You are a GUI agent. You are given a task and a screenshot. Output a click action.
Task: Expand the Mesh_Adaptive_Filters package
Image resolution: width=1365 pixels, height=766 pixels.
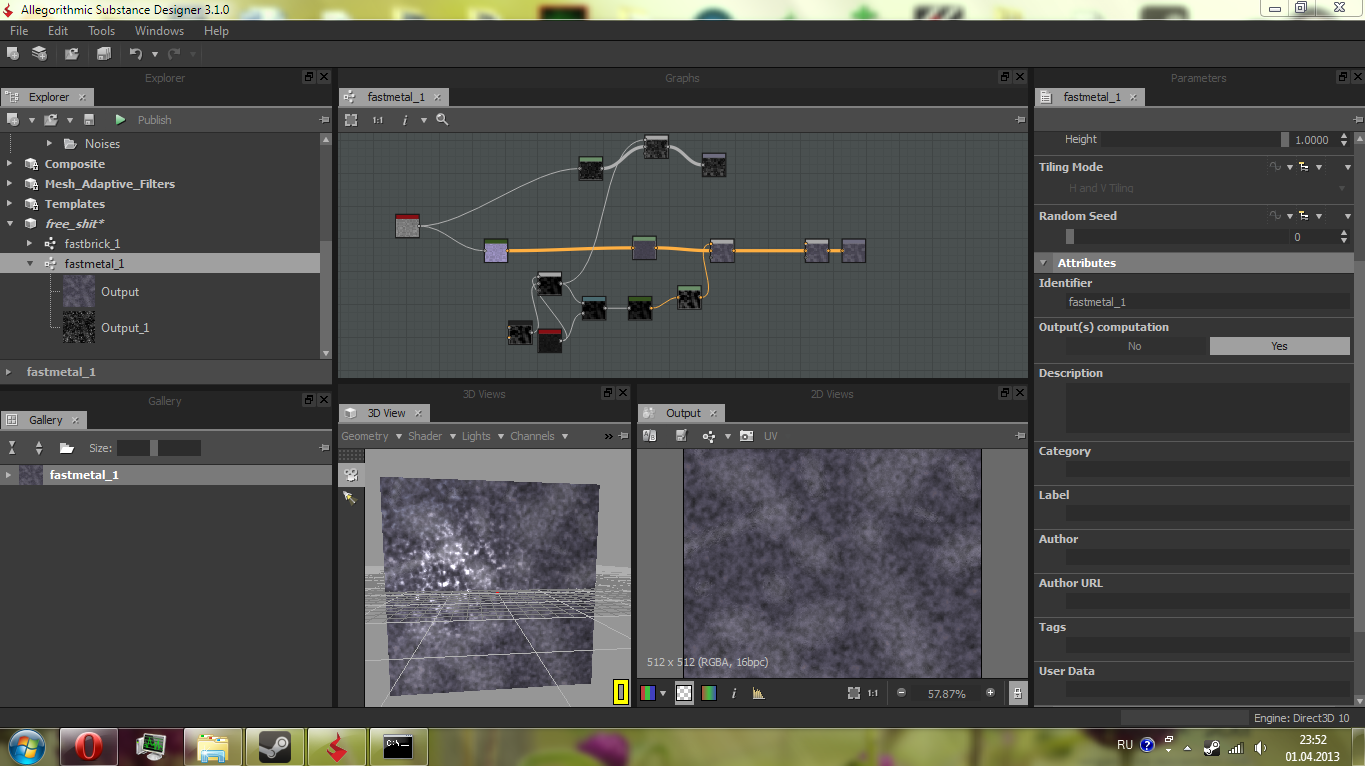click(10, 184)
